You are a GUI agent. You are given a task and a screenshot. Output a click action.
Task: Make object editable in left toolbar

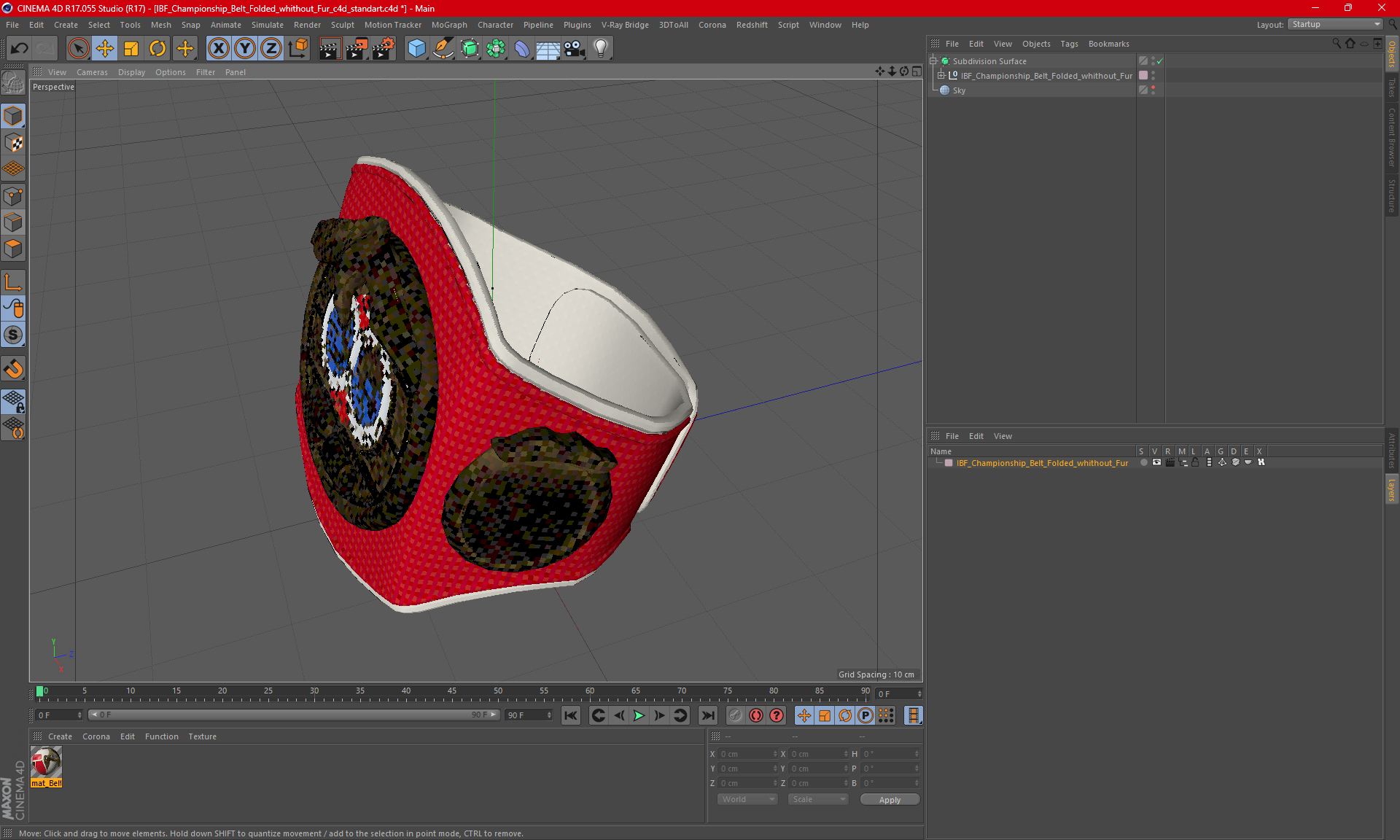13,82
